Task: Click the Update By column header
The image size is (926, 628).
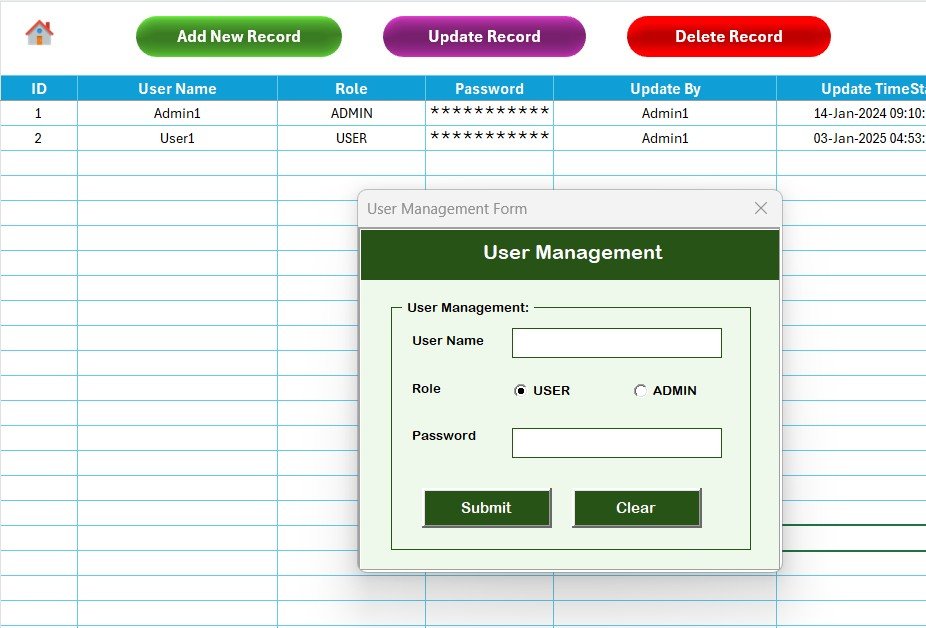Action: (x=664, y=88)
